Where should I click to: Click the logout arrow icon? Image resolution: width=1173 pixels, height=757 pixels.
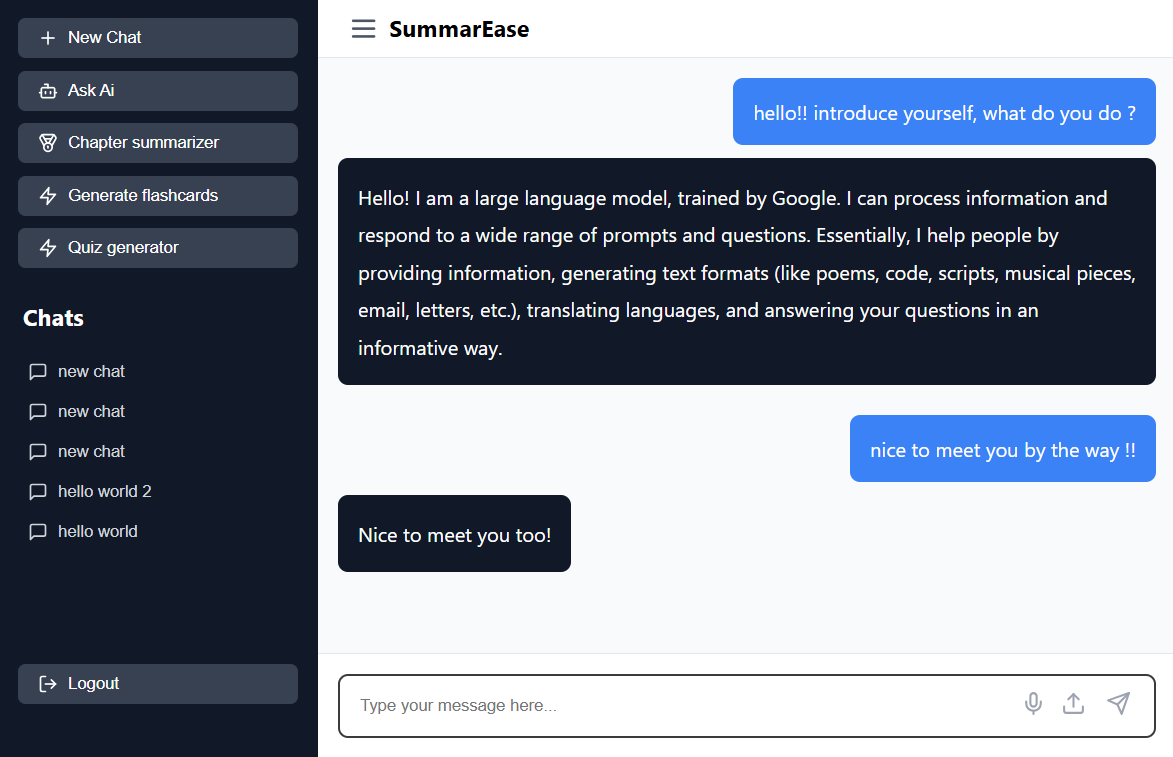click(x=48, y=684)
